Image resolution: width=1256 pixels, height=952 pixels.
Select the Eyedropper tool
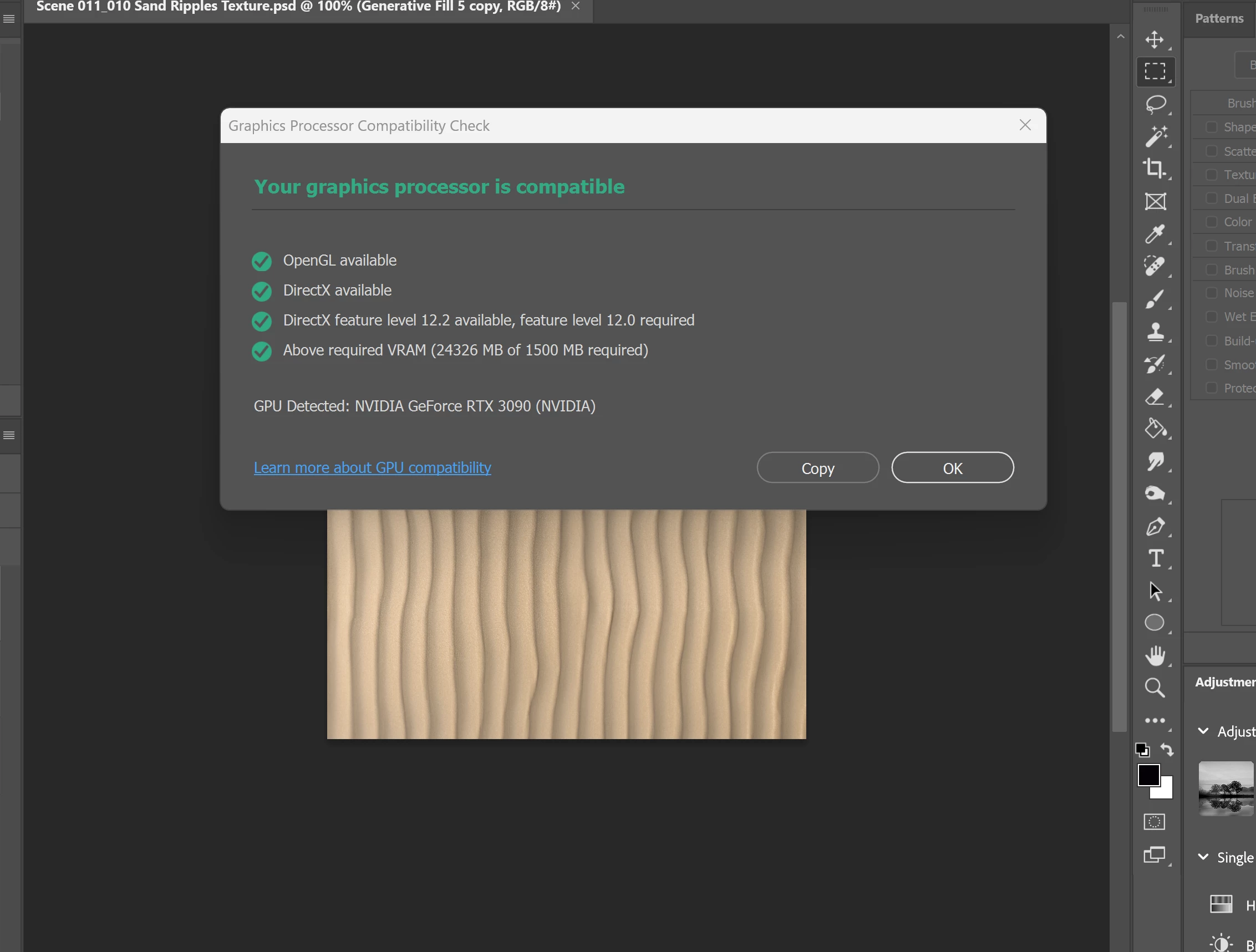click(x=1155, y=234)
